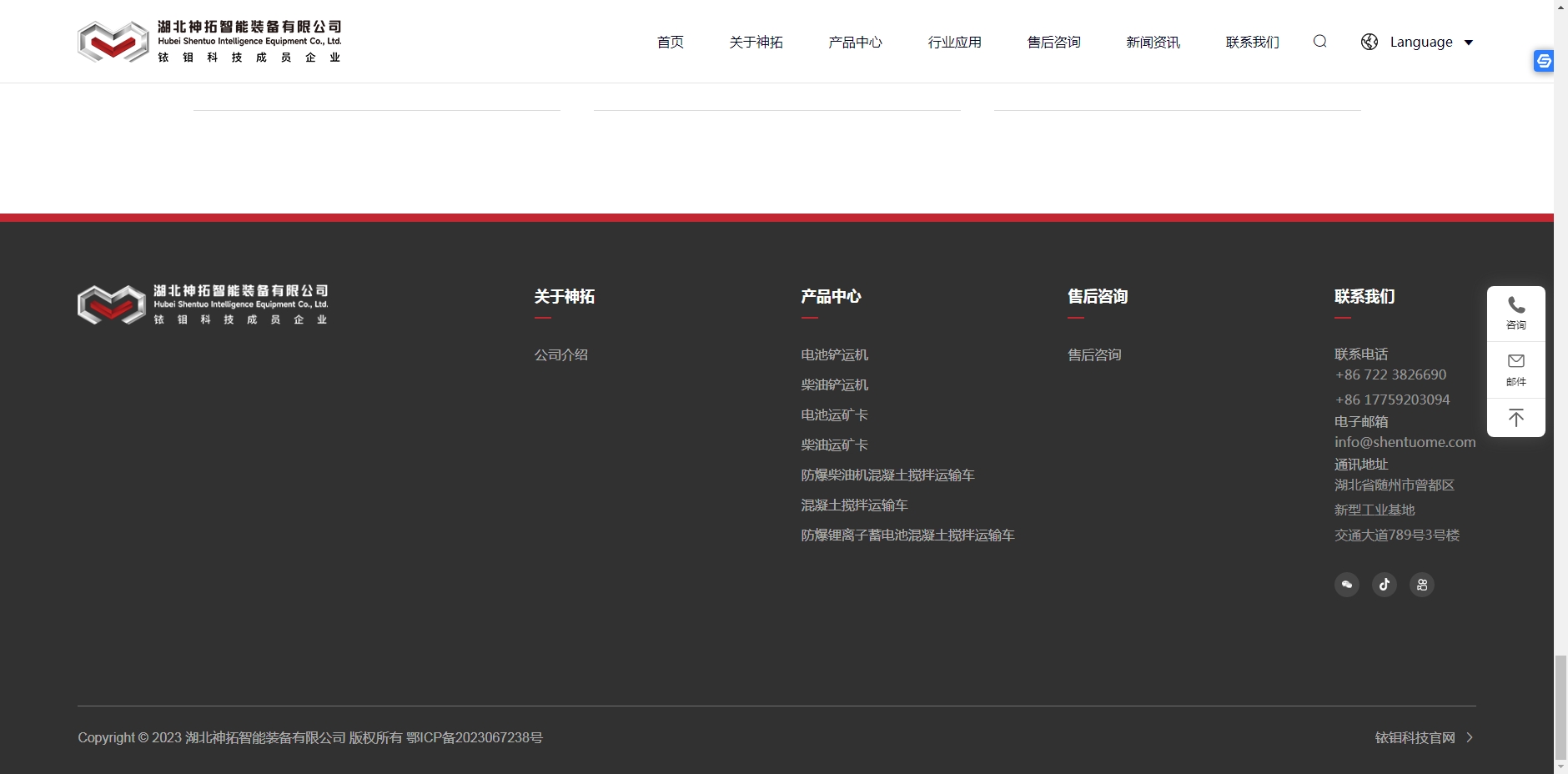
Task: Click the globe language icon
Action: click(x=1369, y=42)
